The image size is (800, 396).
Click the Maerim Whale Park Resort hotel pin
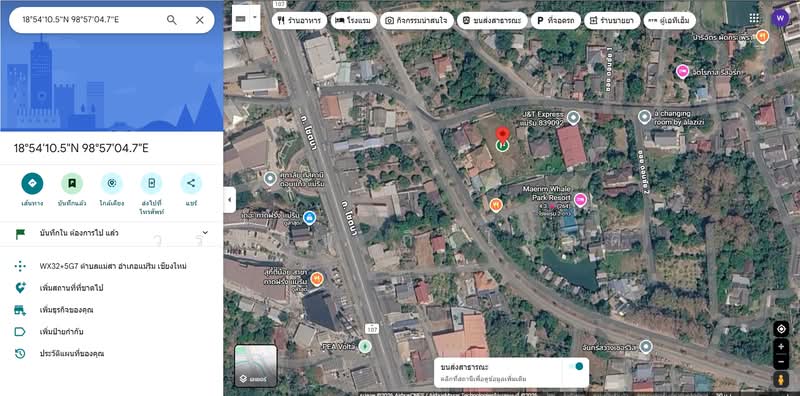click(x=580, y=200)
